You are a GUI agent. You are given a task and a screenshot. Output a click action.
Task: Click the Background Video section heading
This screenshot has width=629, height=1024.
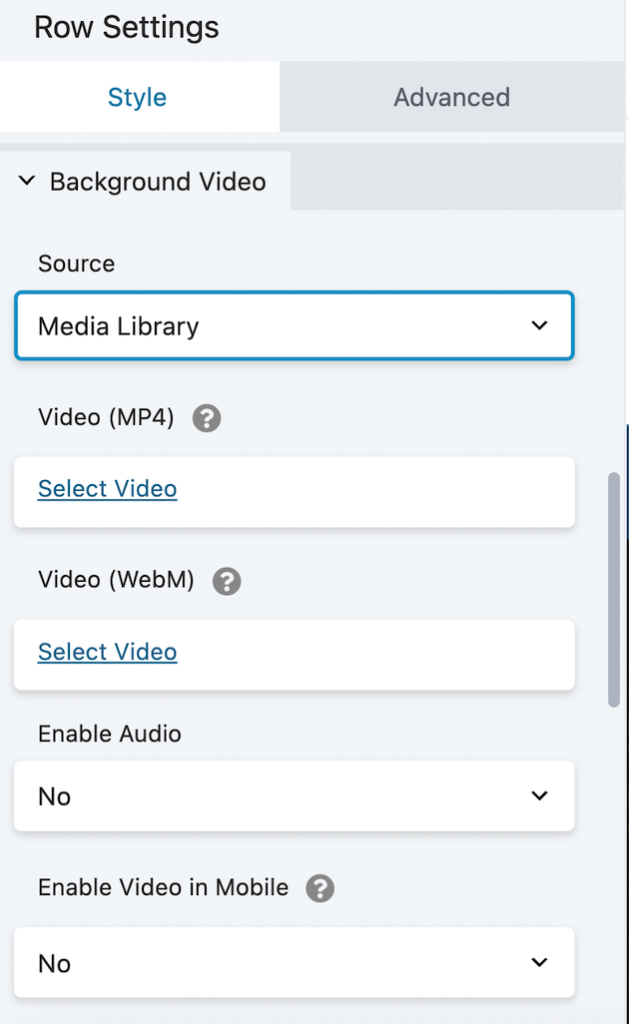pos(158,182)
